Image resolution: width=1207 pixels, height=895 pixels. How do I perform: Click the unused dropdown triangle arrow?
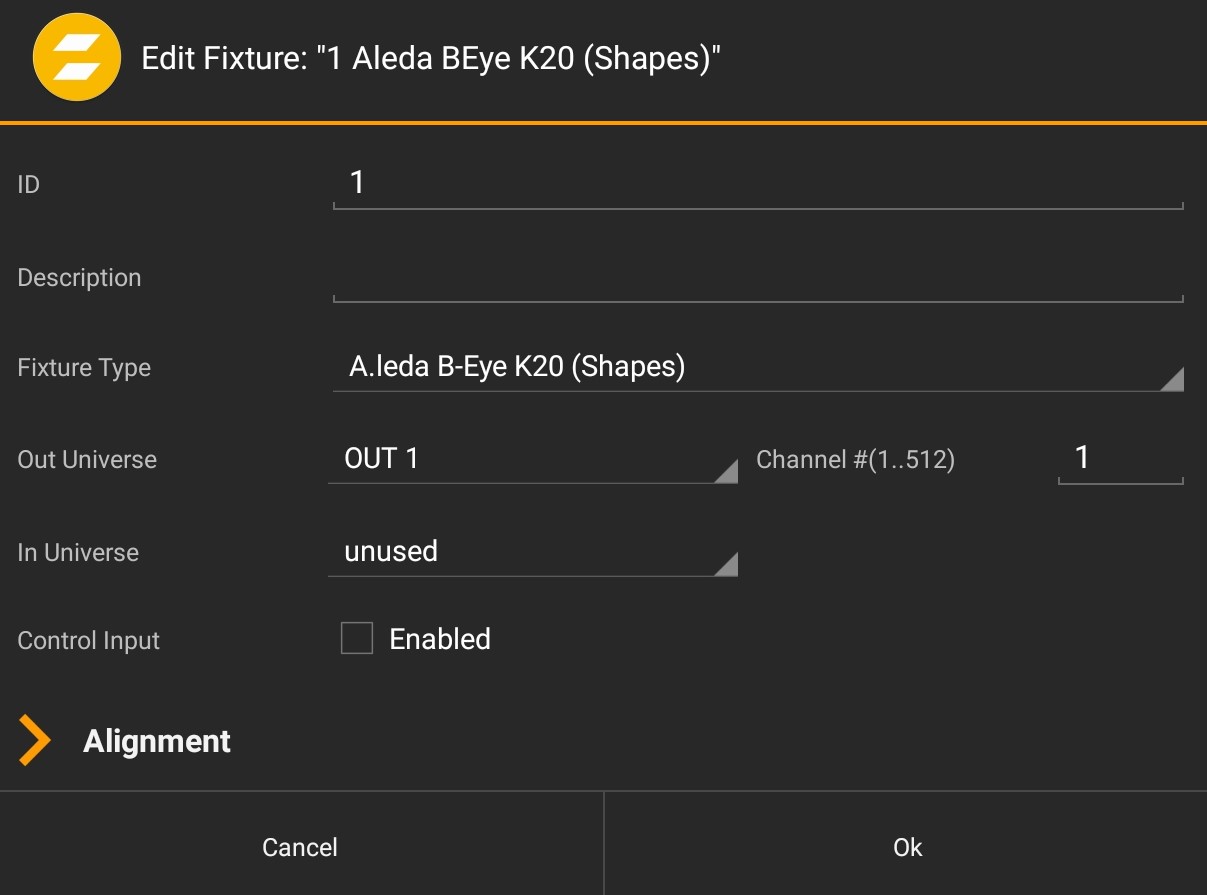click(x=726, y=565)
